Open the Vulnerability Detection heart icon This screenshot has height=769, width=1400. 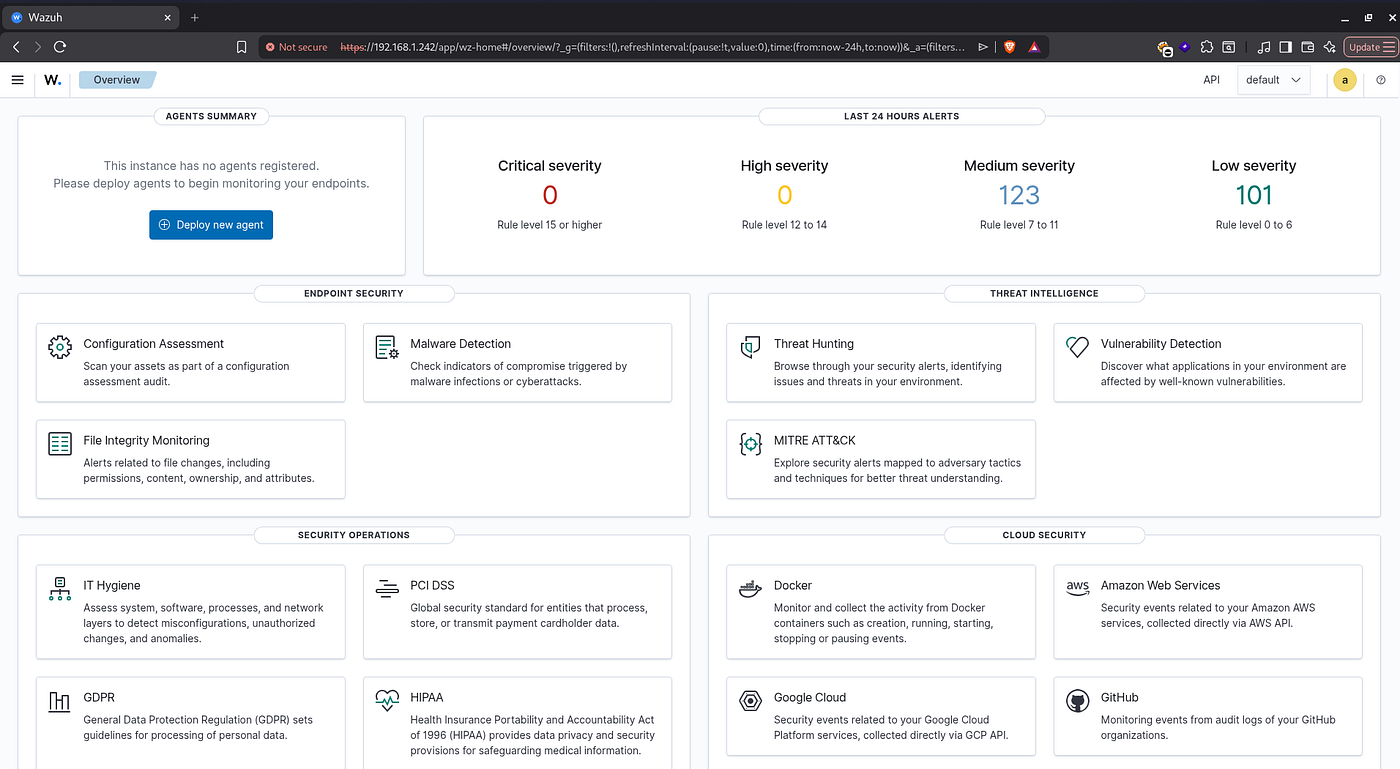1077,347
